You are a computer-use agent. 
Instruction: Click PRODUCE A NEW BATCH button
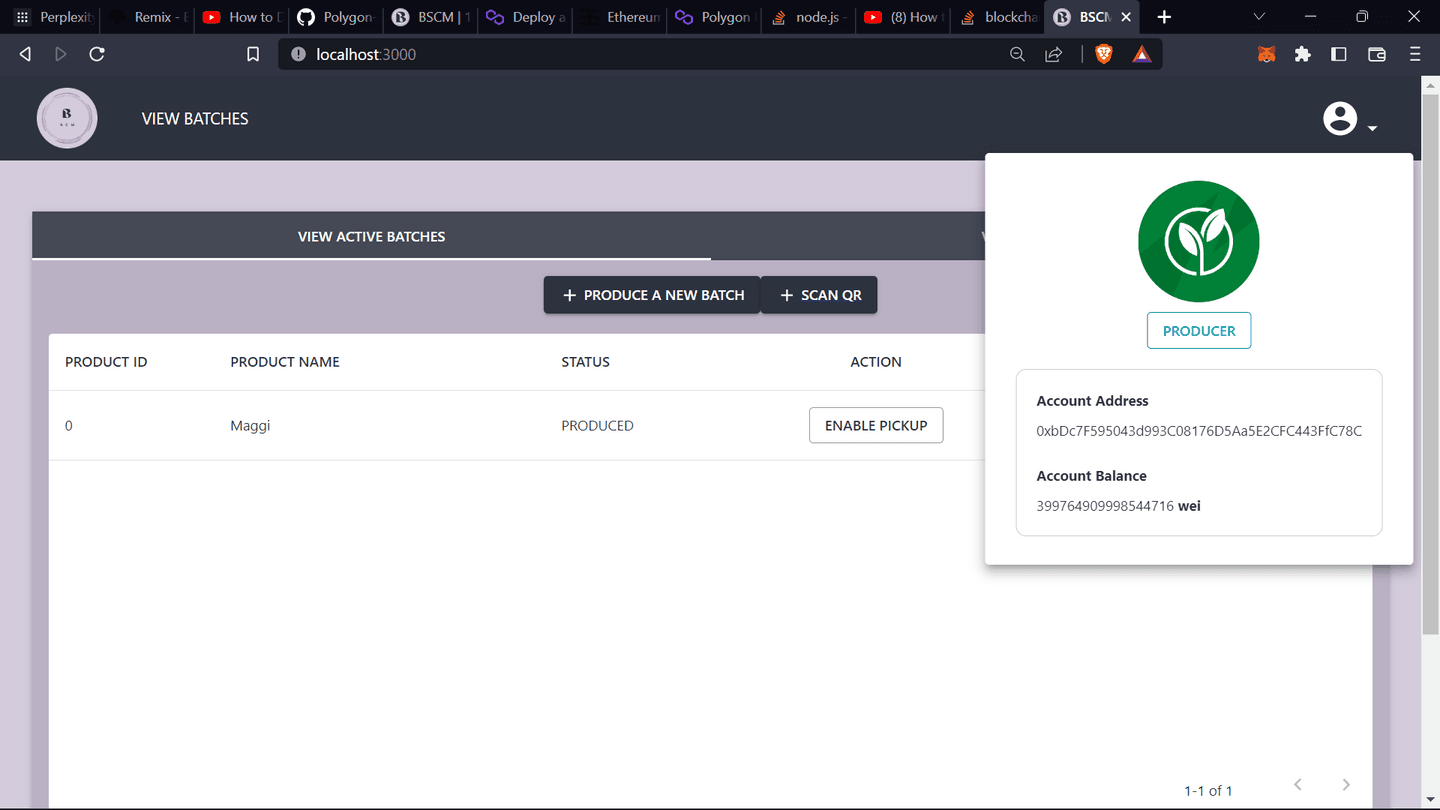pos(652,295)
